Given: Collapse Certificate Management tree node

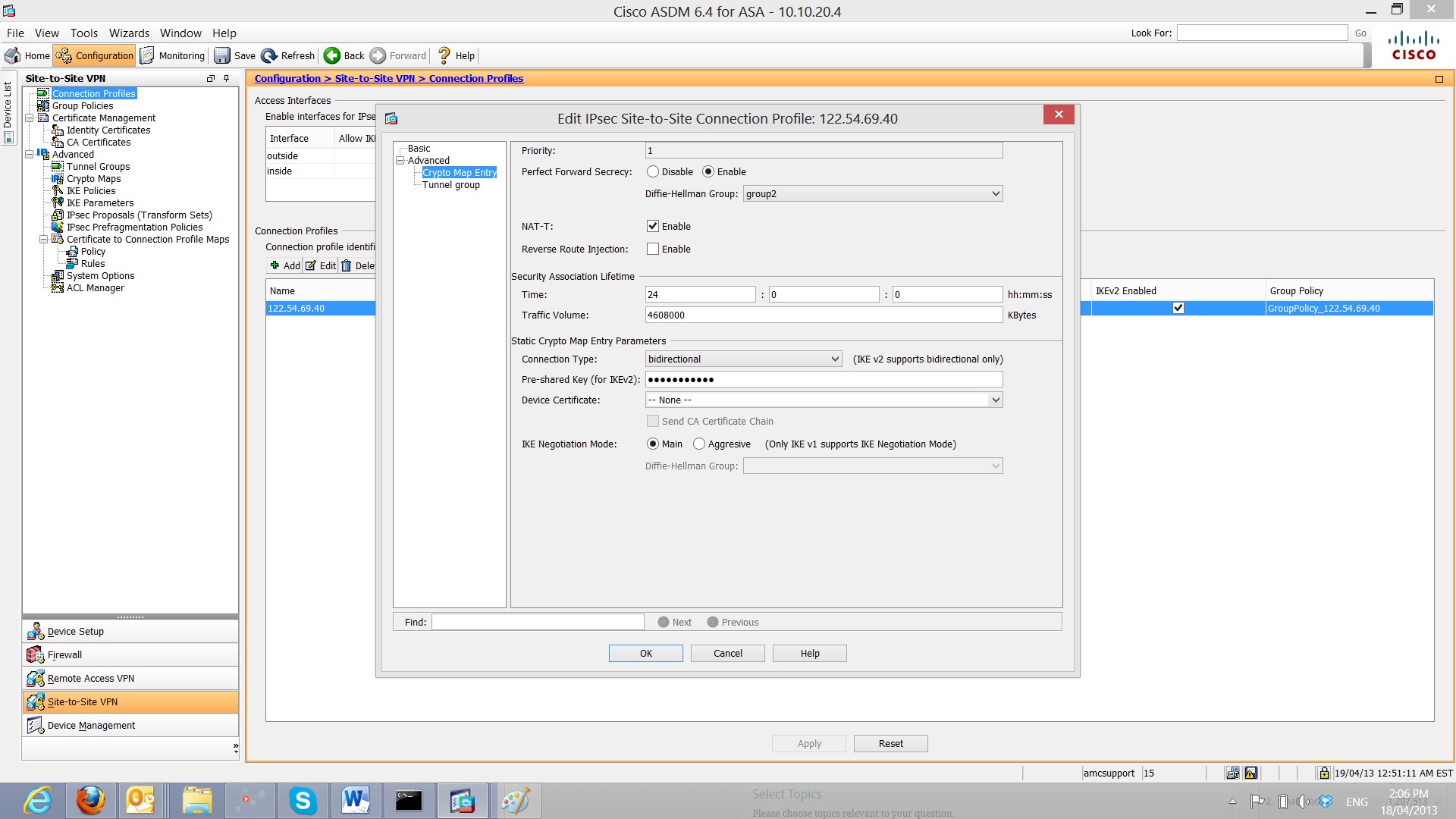Looking at the screenshot, I should click(x=30, y=118).
